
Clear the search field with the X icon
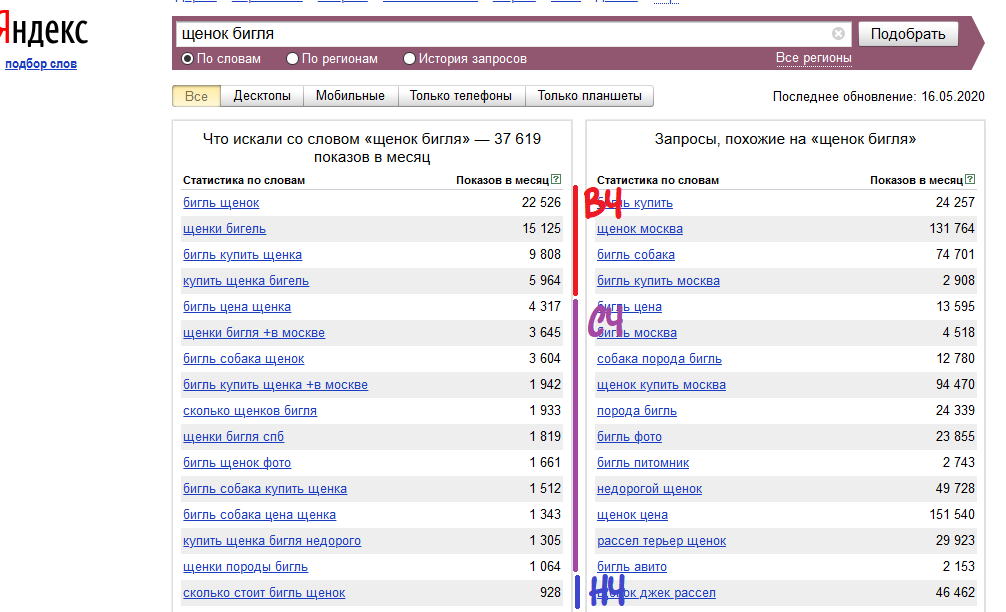point(838,34)
